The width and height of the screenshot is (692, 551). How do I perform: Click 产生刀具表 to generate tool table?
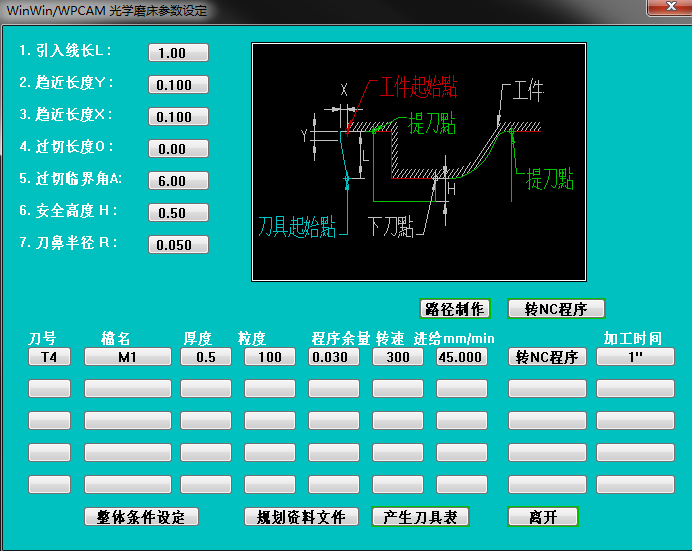(420, 517)
